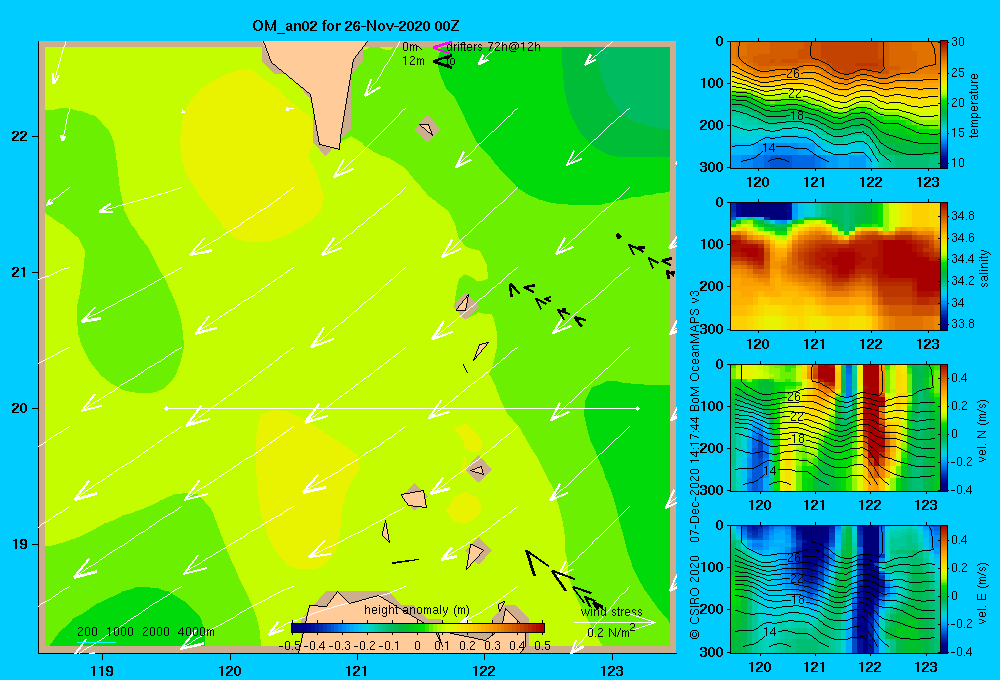Click the height anomaly color bar
1000x680 pixels.
(418, 628)
